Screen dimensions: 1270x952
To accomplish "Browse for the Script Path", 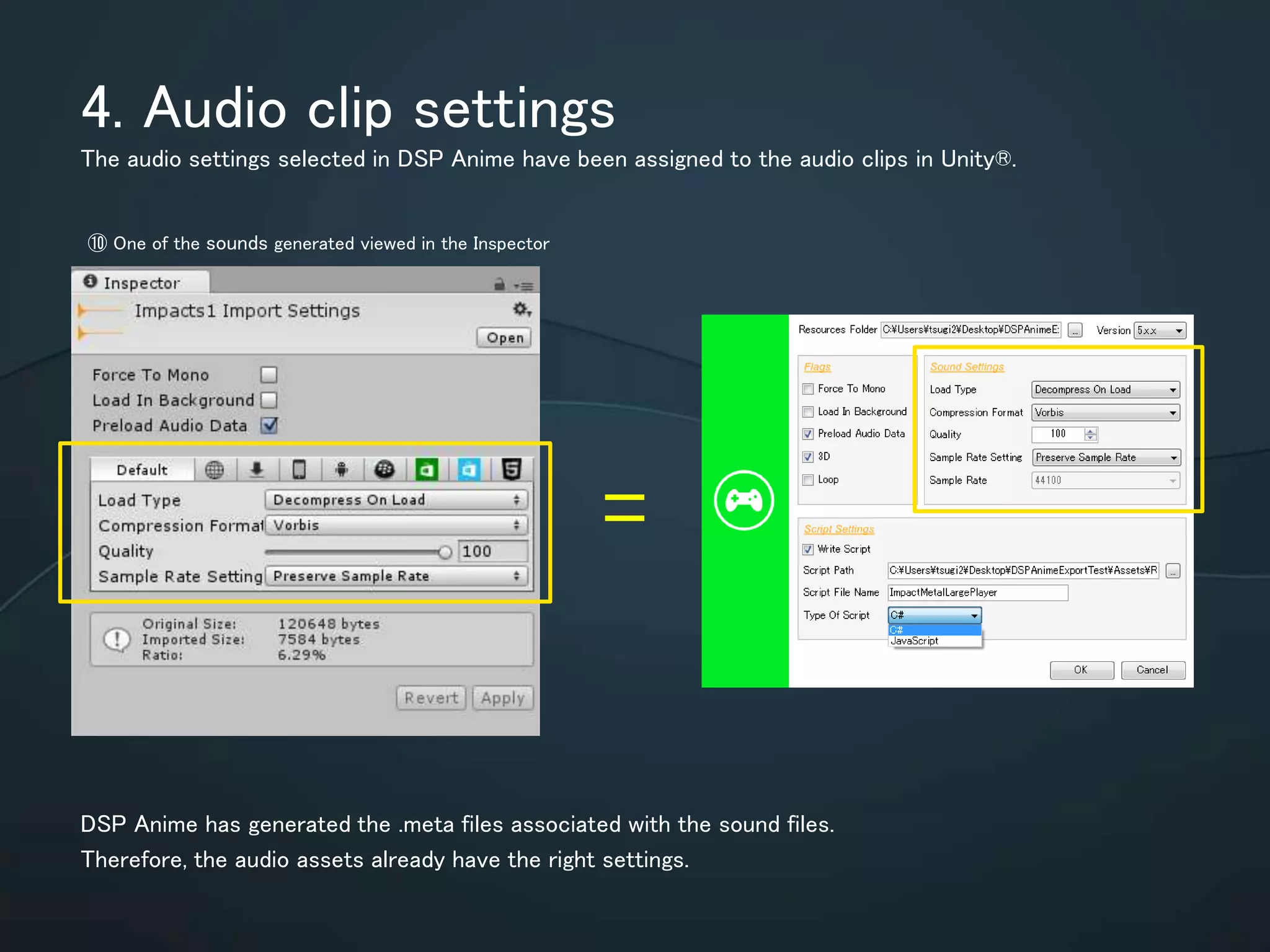I will 1173,571.
